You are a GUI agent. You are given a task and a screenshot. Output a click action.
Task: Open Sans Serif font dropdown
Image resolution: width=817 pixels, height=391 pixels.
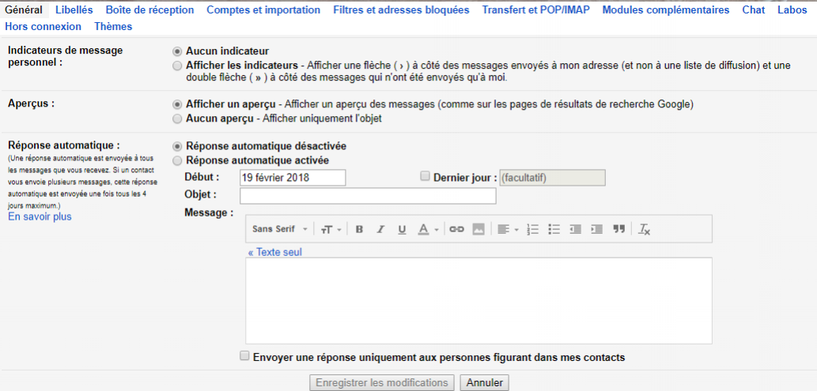(x=280, y=229)
